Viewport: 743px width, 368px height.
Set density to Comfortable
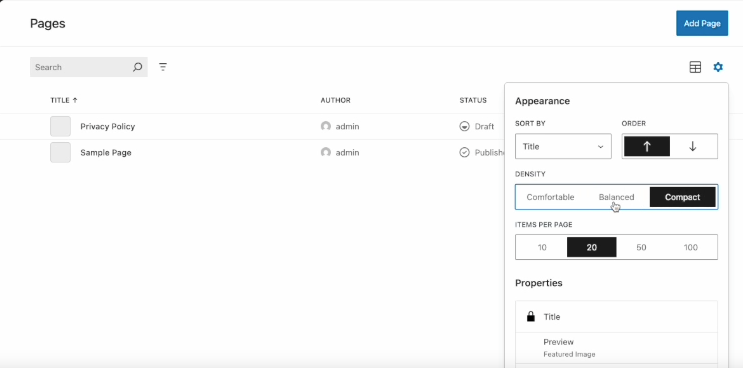point(550,197)
